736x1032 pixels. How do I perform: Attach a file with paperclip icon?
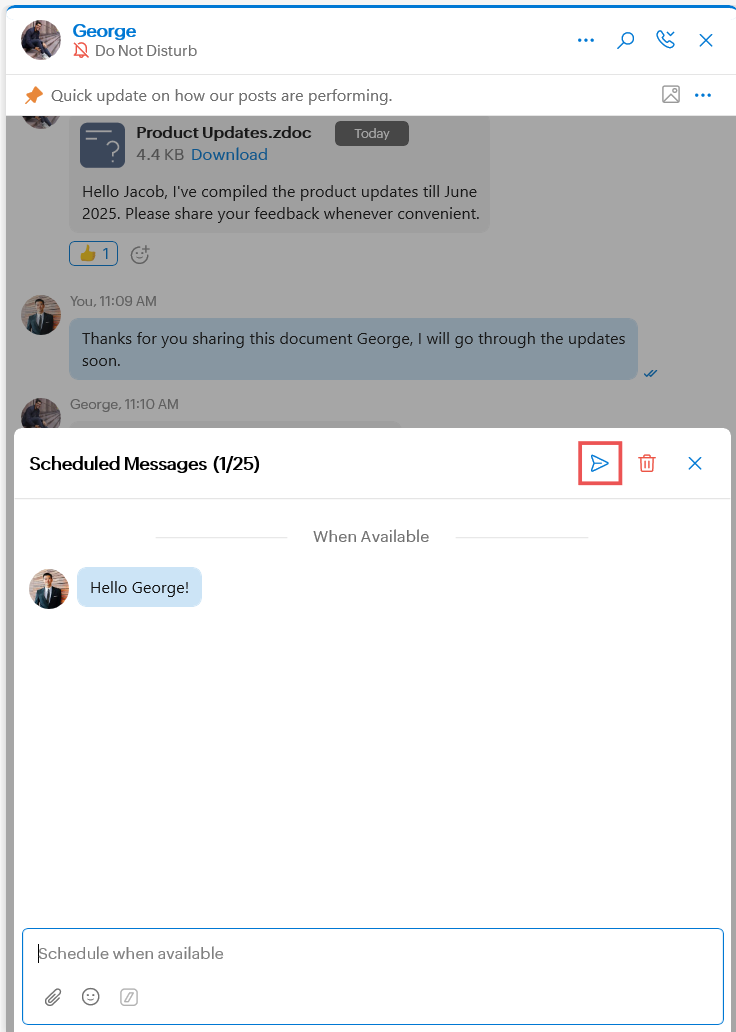point(53,996)
